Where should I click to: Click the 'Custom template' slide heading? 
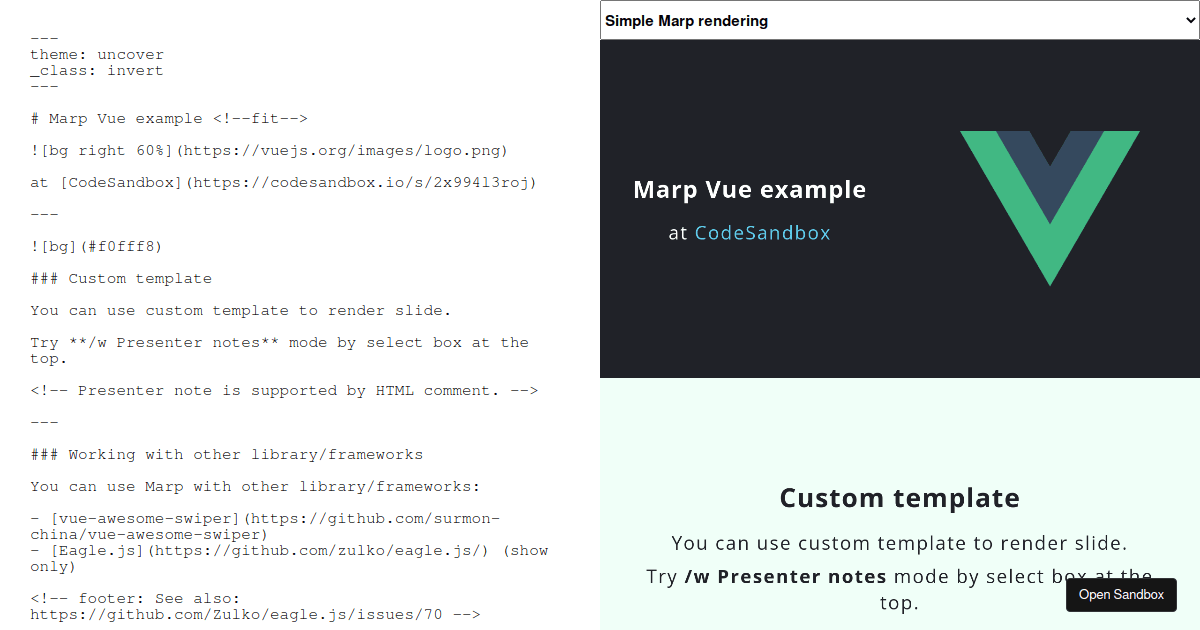pyautogui.click(x=899, y=497)
